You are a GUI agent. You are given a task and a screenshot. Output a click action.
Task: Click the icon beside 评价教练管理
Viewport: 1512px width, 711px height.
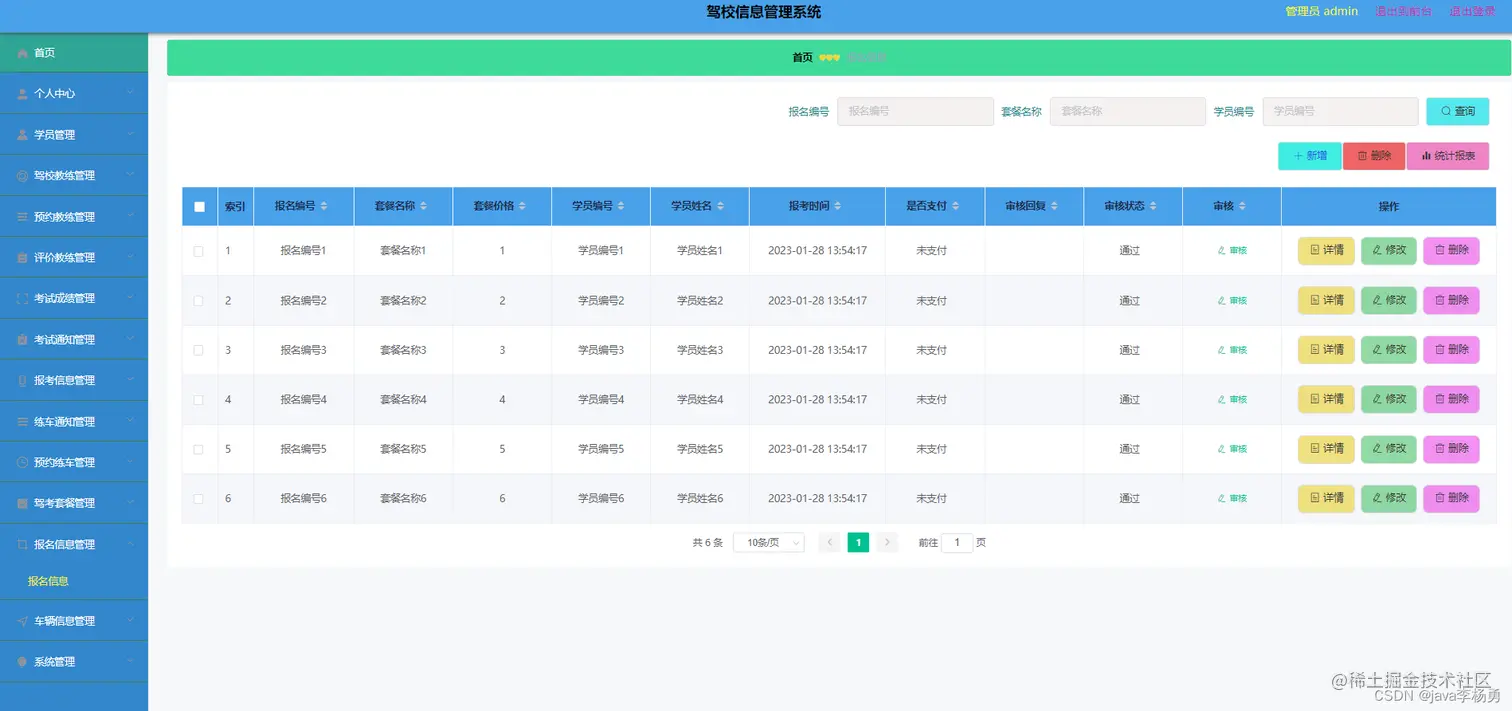(22, 258)
